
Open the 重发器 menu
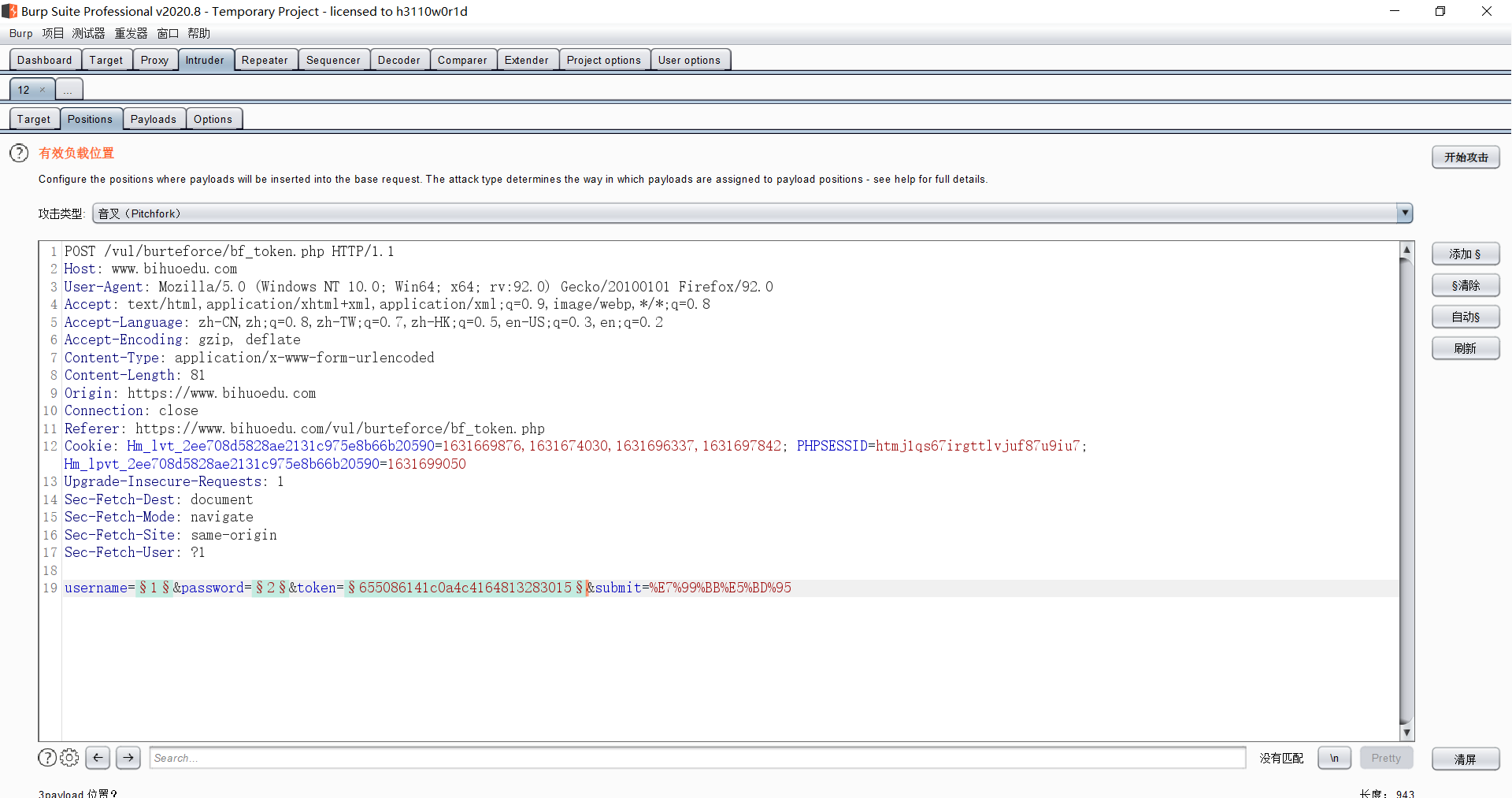(x=131, y=33)
